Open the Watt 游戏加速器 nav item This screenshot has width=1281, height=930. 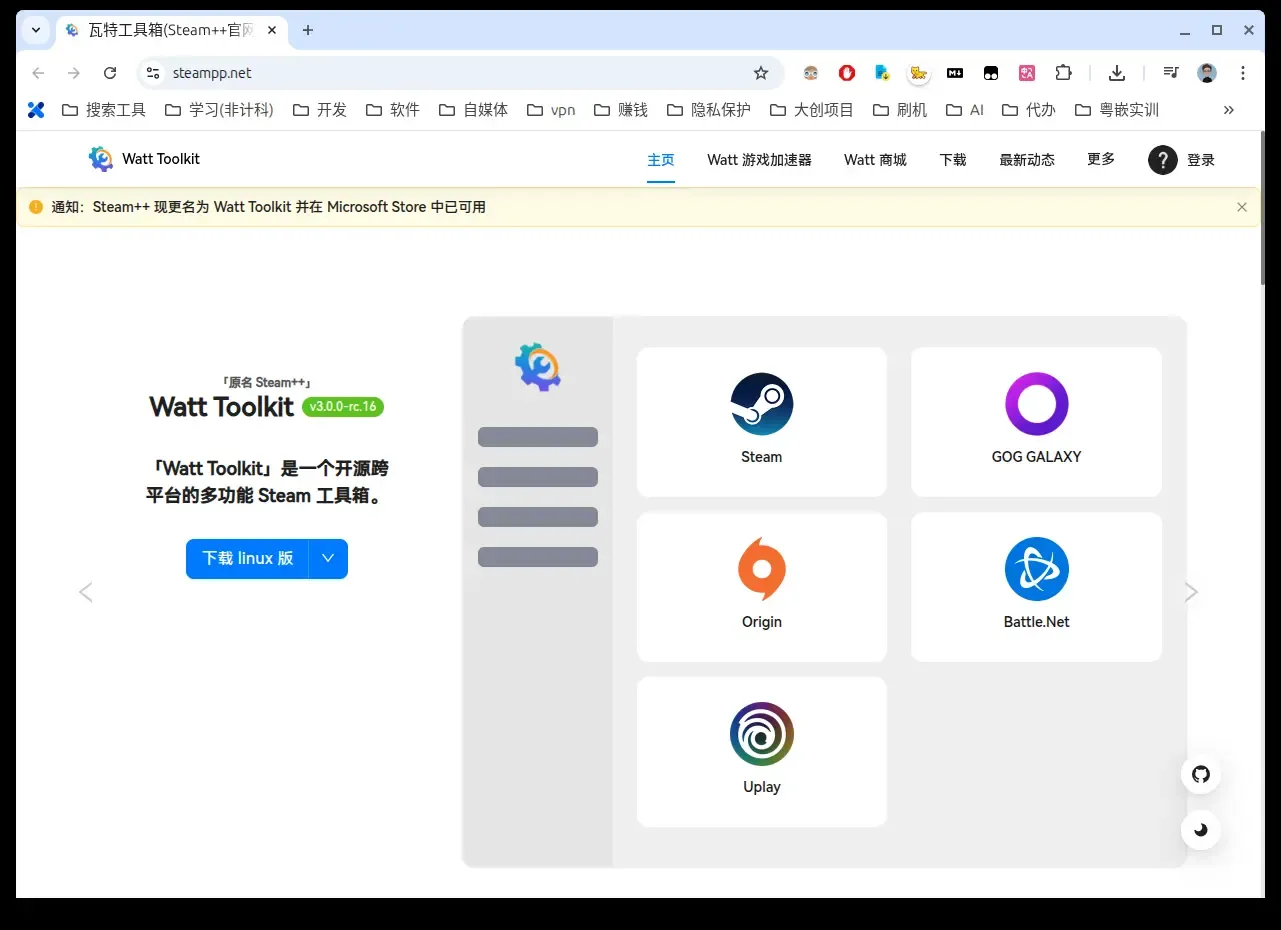click(x=759, y=160)
